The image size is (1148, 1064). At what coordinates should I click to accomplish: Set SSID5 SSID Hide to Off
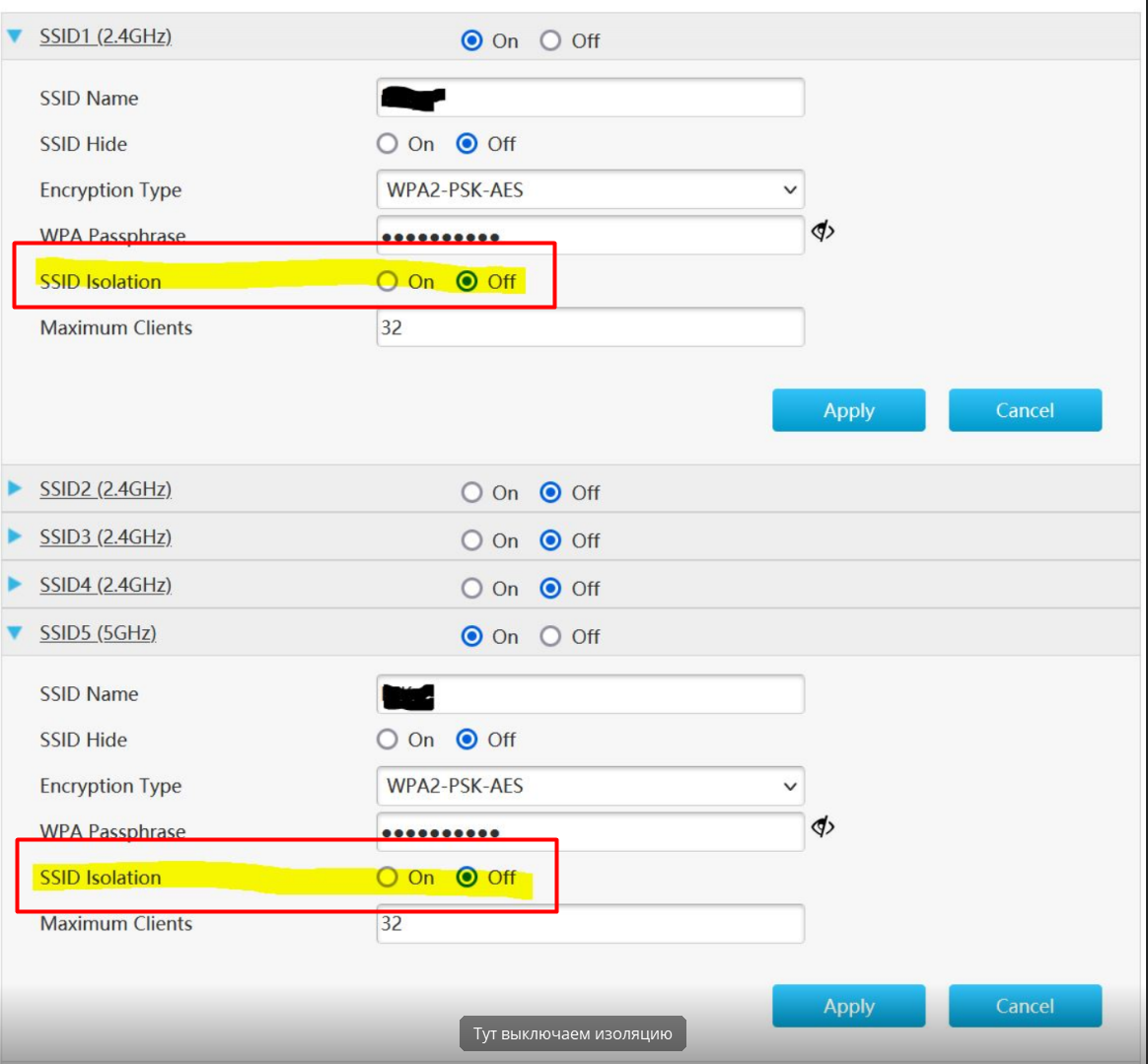pyautogui.click(x=466, y=740)
